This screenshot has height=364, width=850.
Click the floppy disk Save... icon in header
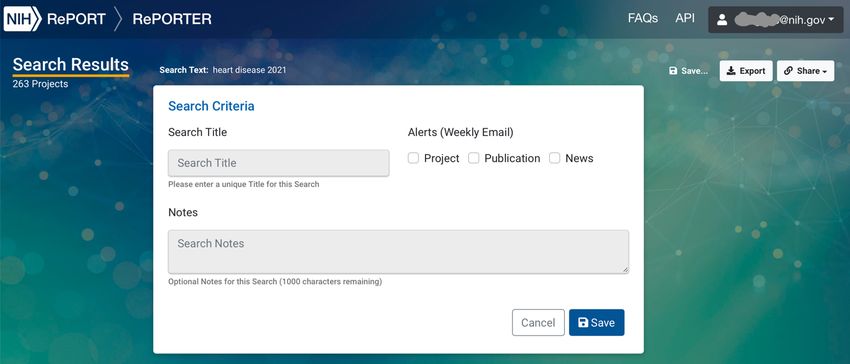[673, 71]
